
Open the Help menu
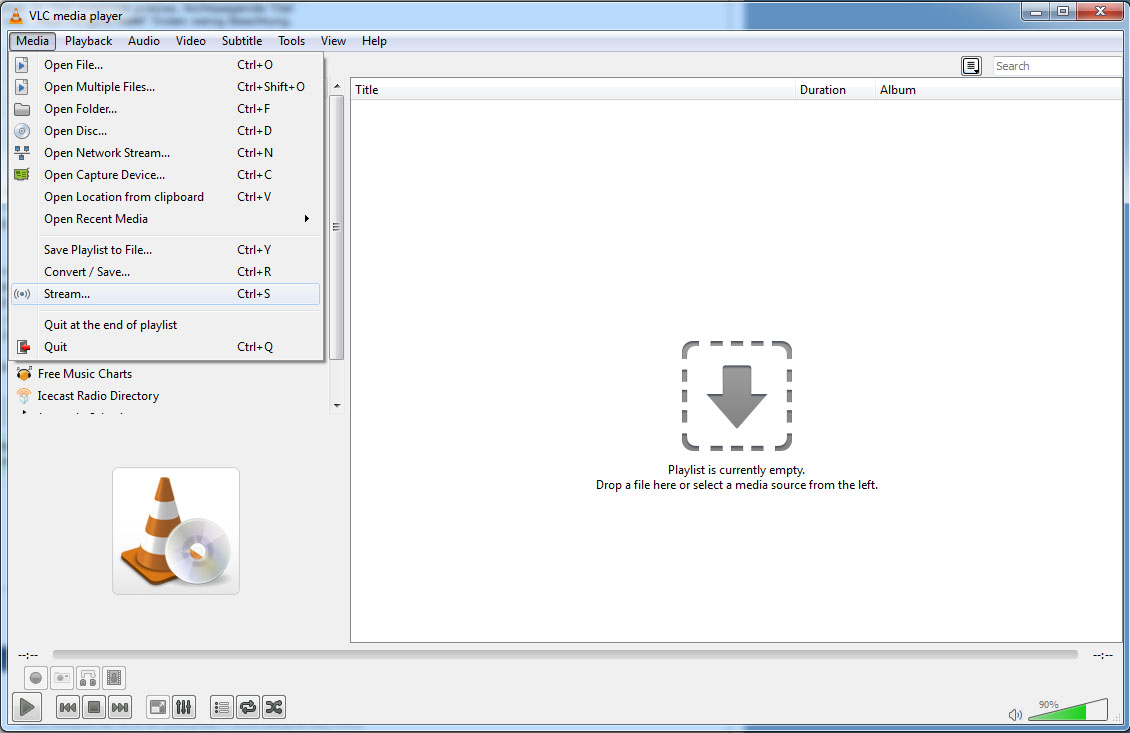(374, 41)
